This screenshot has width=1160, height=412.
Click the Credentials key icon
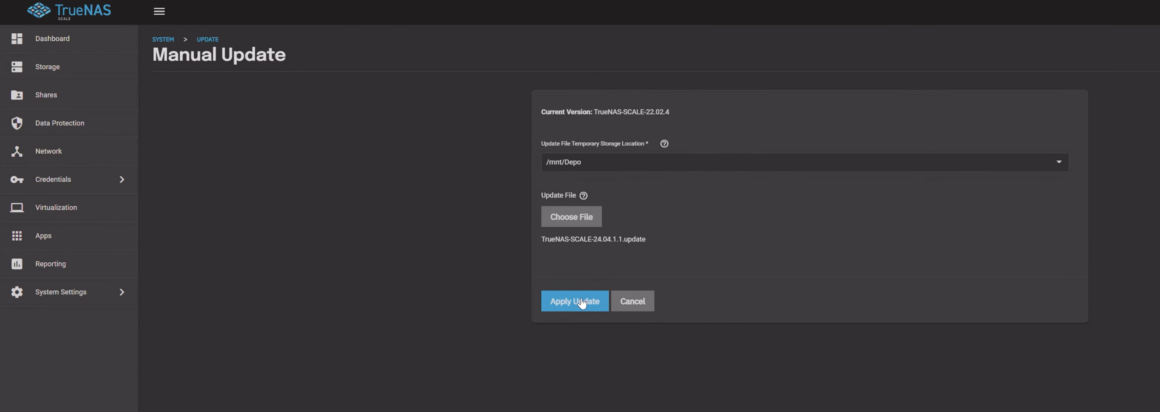point(17,180)
